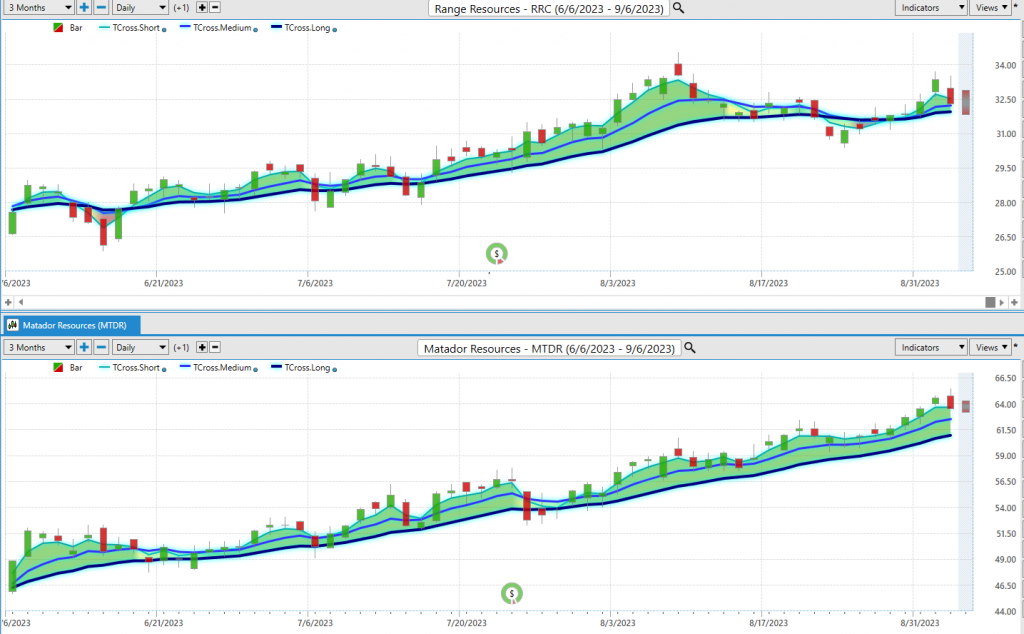Image resolution: width=1024 pixels, height=634 pixels.
Task: Click the TCross.Medium legend label in the RRC chart
Action: tap(222, 28)
